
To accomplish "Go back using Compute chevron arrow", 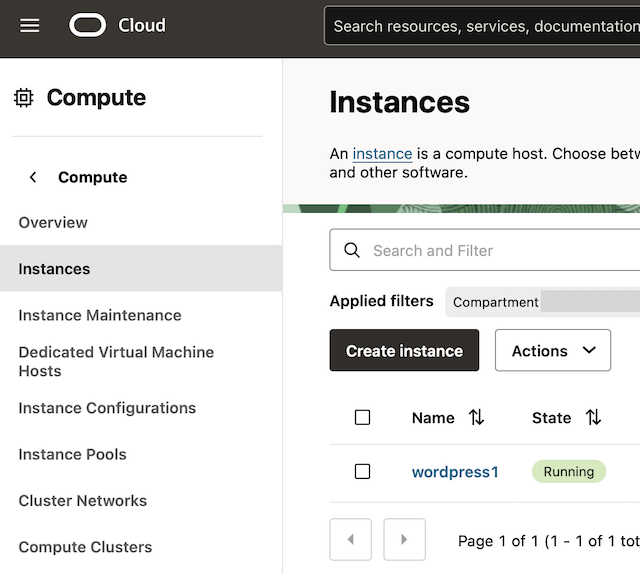I will [33, 177].
